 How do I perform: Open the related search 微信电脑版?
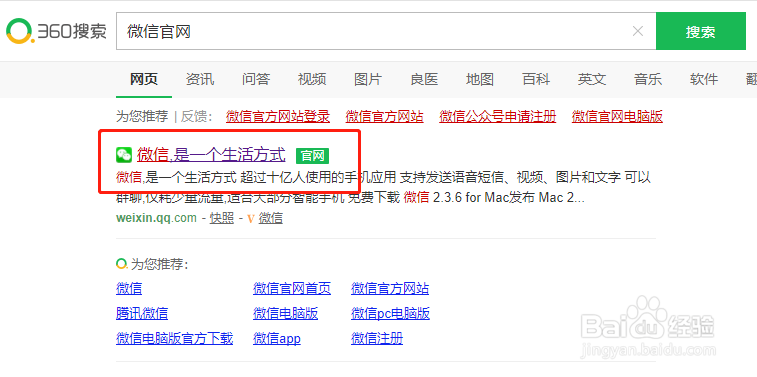(286, 314)
